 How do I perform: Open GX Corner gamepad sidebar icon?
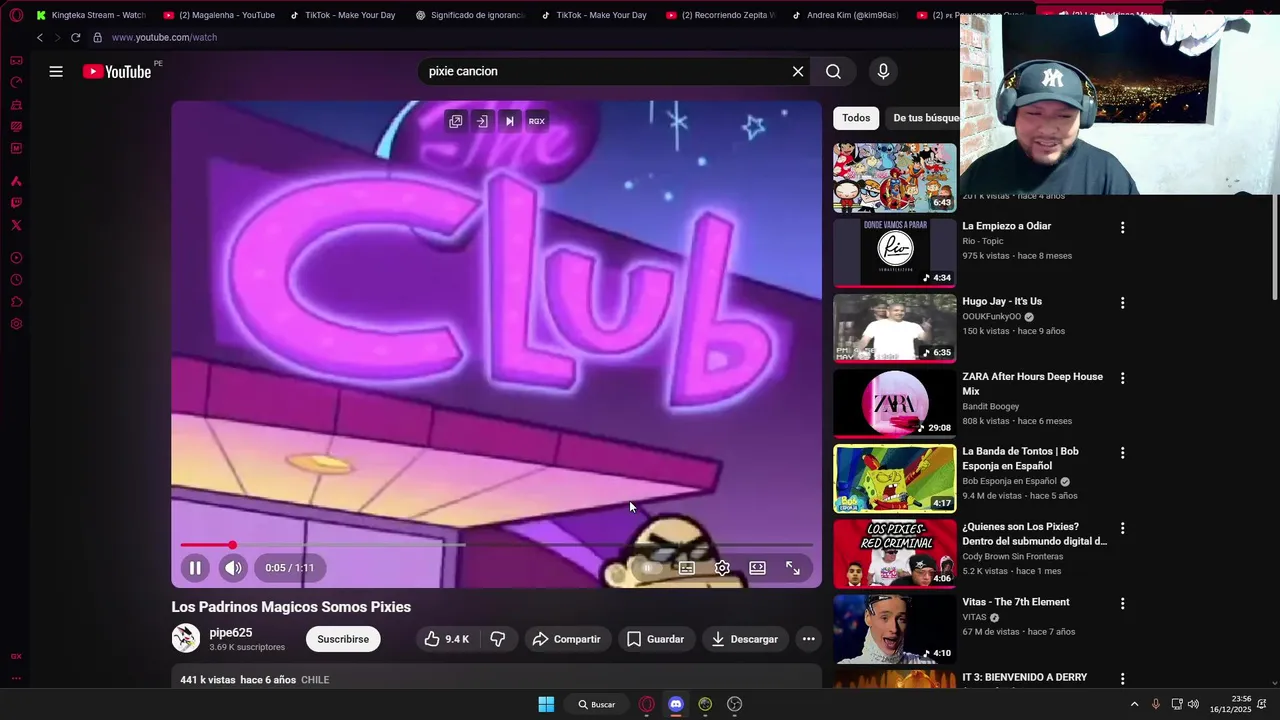(x=16, y=61)
